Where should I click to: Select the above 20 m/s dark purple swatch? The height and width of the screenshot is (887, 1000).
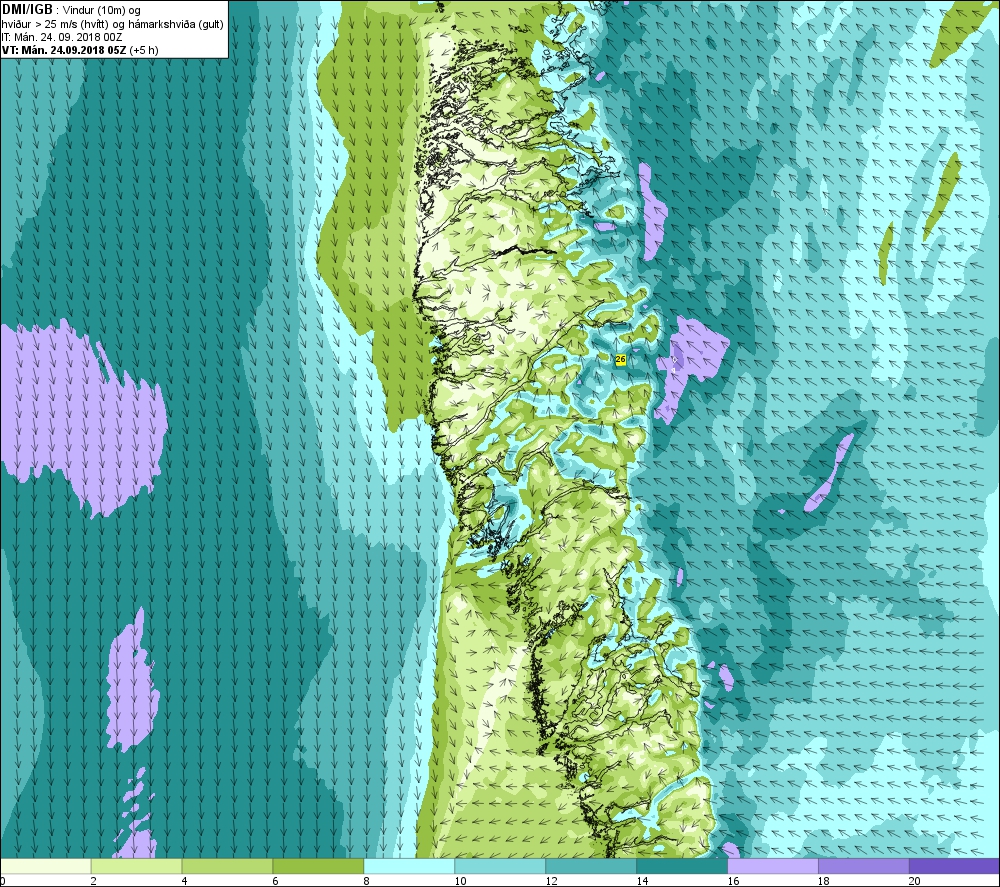pyautogui.click(x=955, y=866)
